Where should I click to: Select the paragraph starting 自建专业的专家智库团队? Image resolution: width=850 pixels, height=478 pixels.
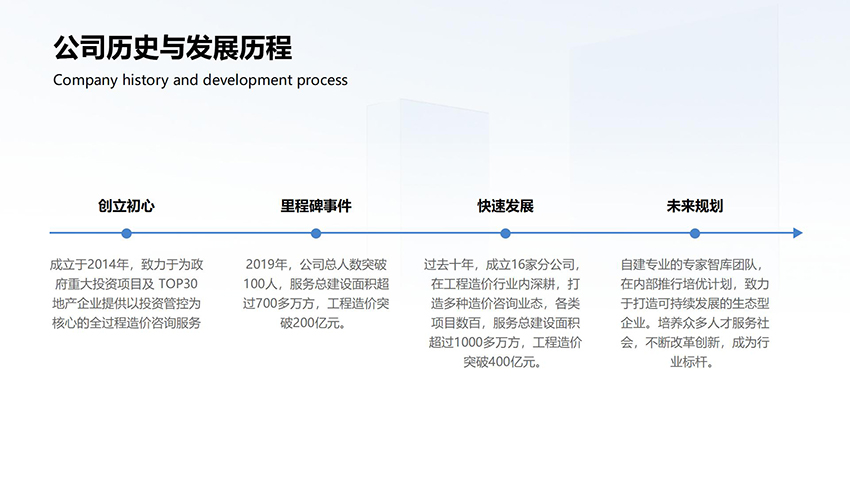(x=695, y=313)
